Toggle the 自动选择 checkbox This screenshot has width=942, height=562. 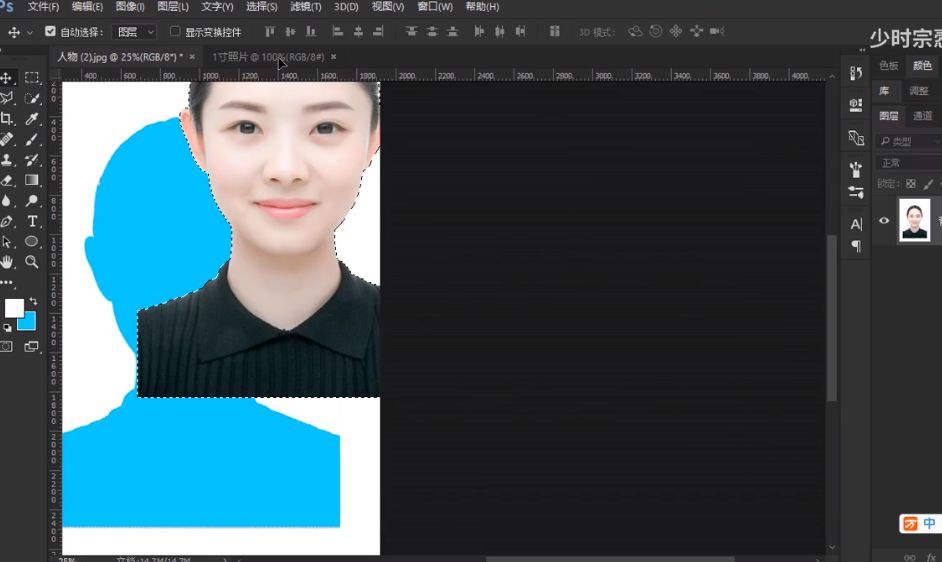(x=50, y=31)
